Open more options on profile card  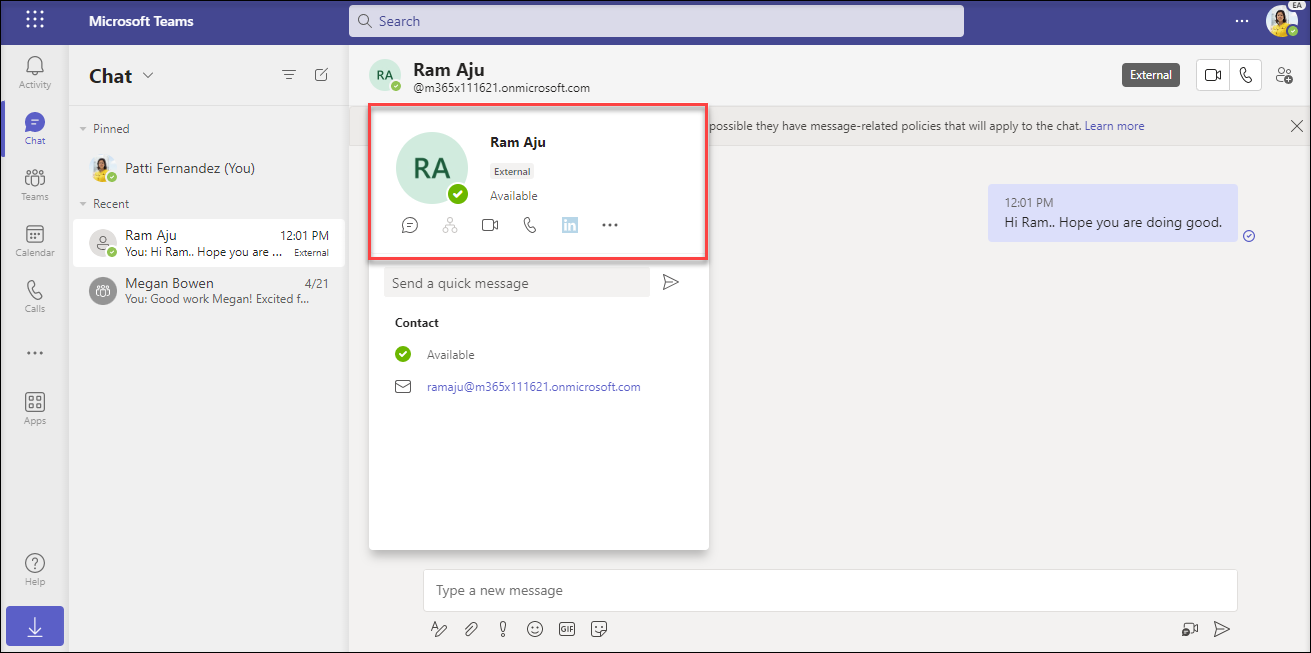(610, 225)
